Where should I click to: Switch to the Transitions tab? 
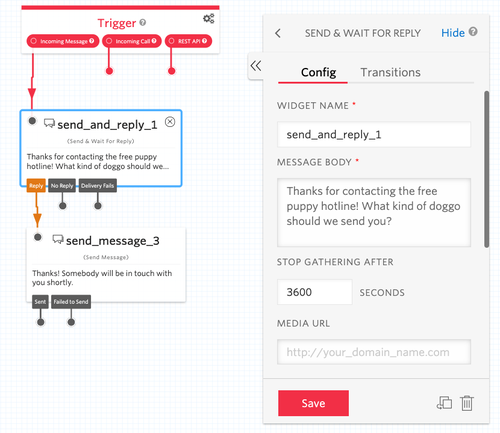(390, 72)
